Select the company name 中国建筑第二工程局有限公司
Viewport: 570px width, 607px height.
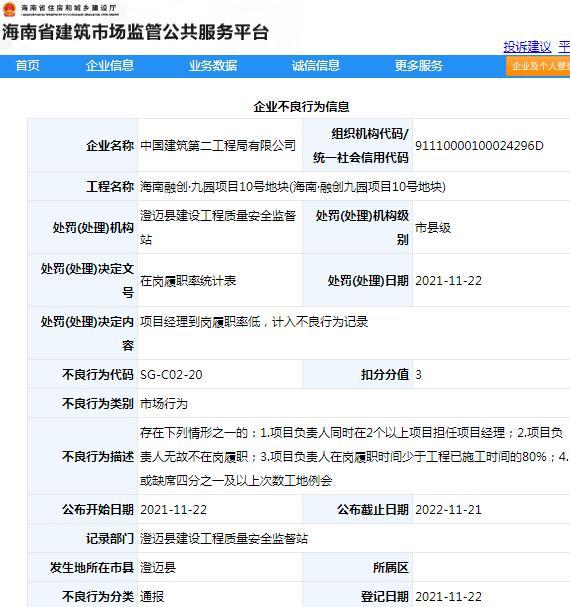coord(218,146)
